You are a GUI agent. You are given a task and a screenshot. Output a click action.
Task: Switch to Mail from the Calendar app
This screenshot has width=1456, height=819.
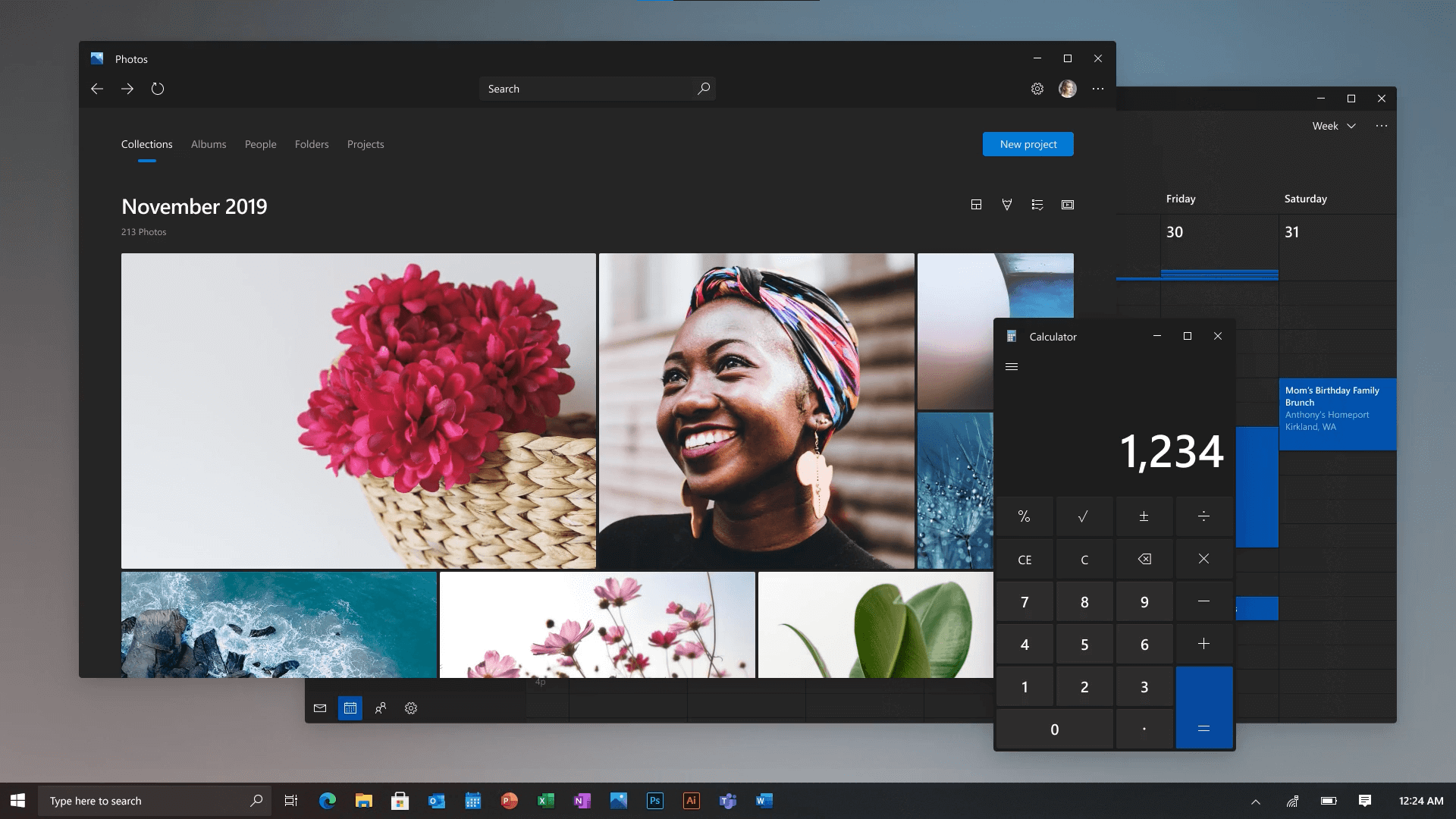click(x=320, y=708)
